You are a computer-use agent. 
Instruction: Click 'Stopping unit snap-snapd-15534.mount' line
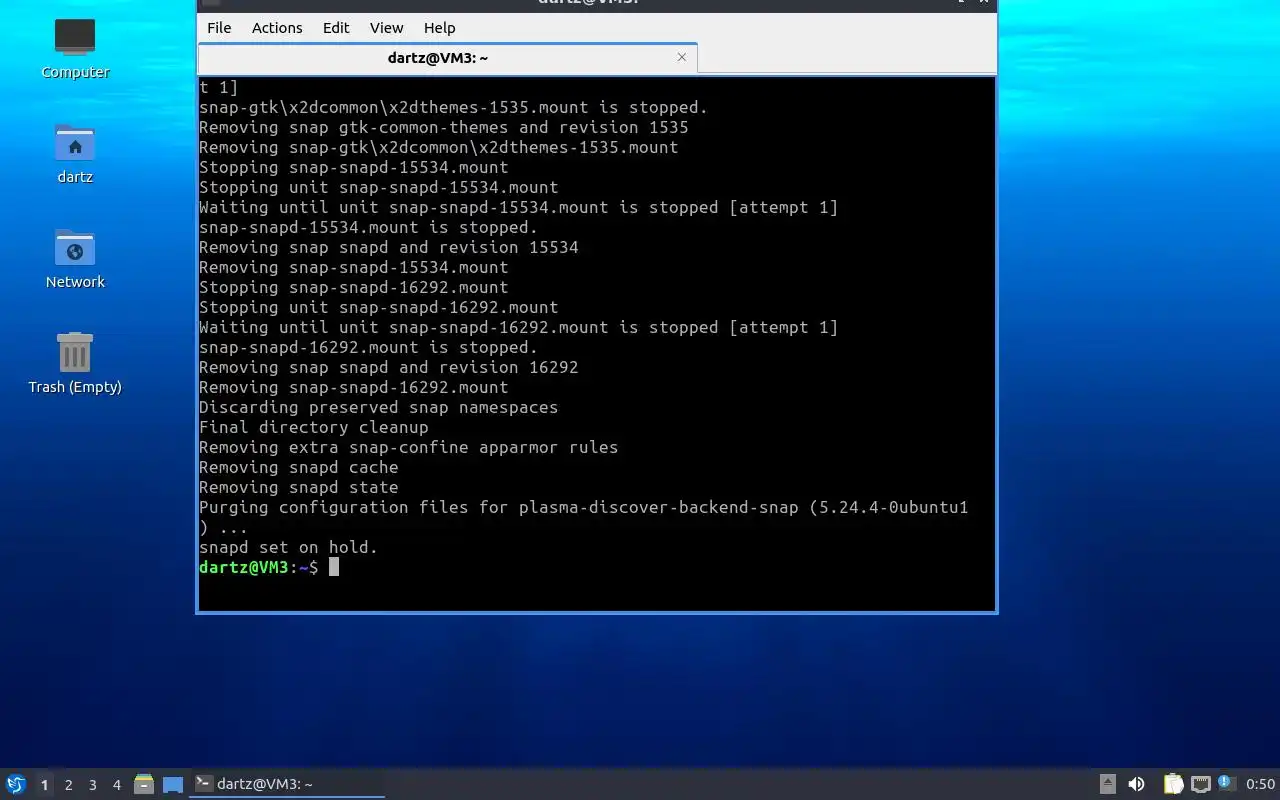(x=378, y=187)
